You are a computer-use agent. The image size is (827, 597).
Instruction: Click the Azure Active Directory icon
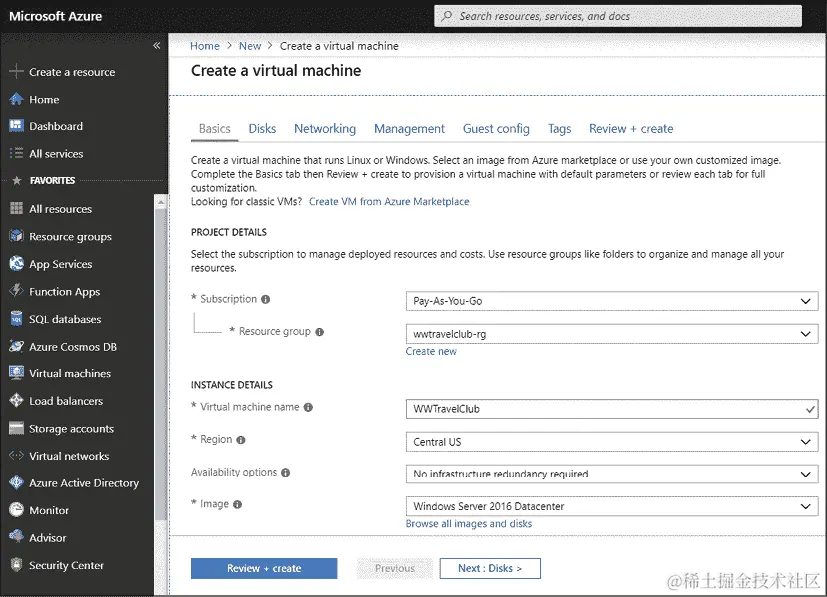click(16, 482)
